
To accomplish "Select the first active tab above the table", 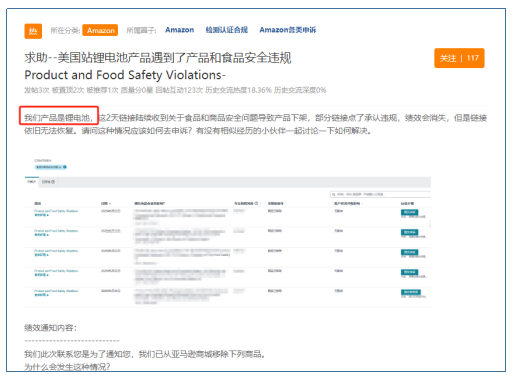I will click(x=32, y=182).
